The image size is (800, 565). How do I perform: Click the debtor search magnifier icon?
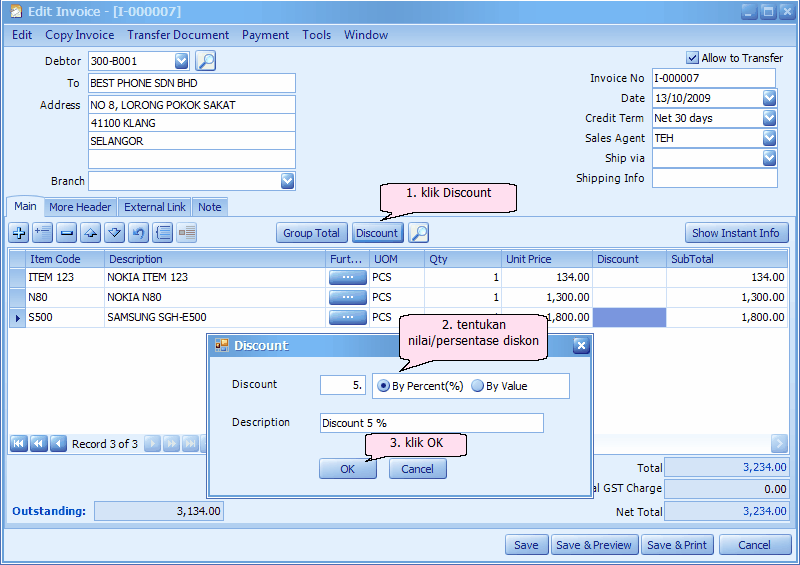point(205,61)
